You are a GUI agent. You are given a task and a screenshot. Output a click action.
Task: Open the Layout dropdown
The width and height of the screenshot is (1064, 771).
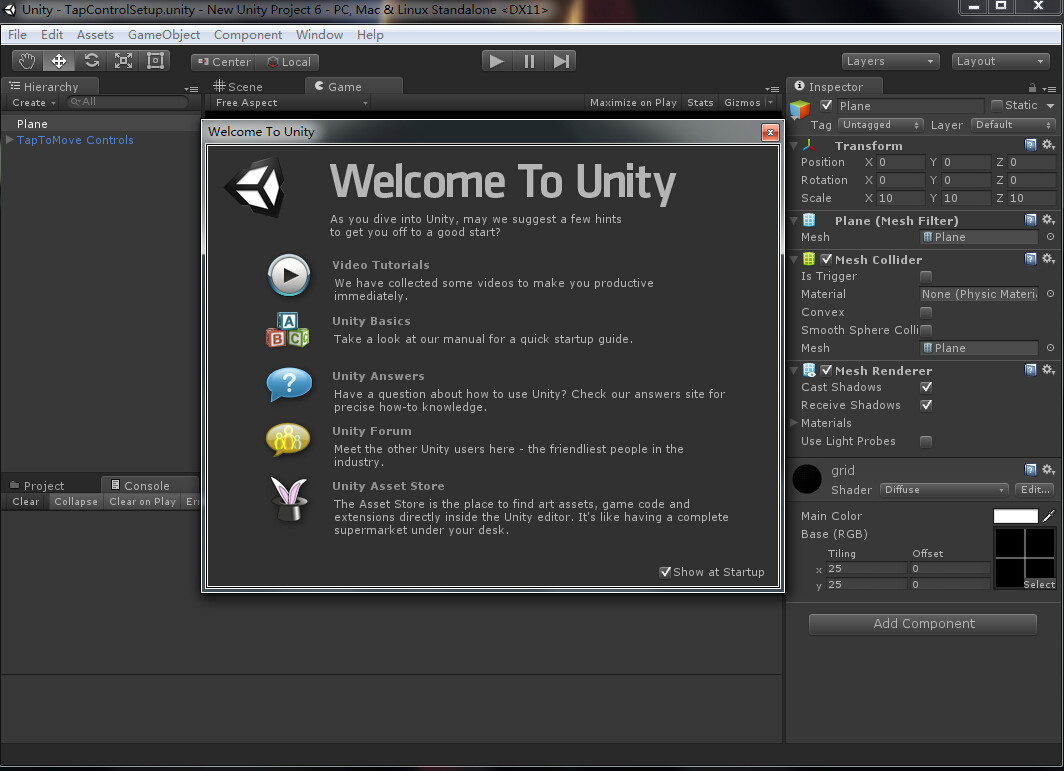1000,61
